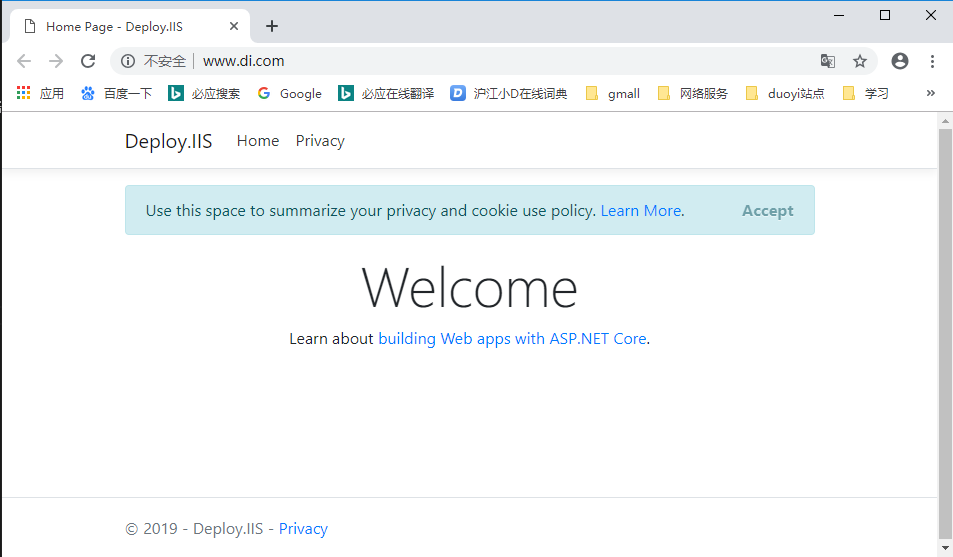Click the Deploy.IIS brand link
Screen dimensions: 953x557
(168, 141)
